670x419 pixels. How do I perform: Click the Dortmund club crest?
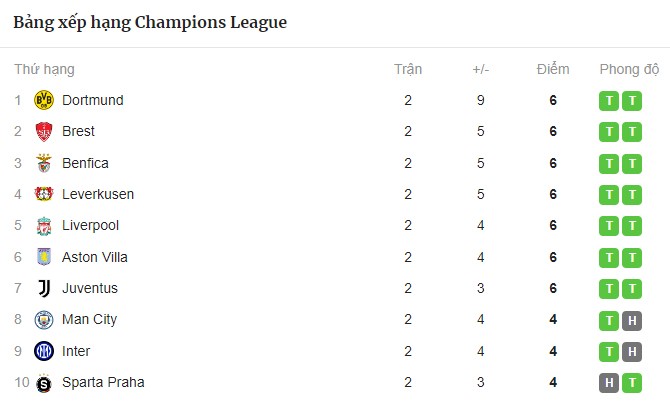[x=44, y=100]
